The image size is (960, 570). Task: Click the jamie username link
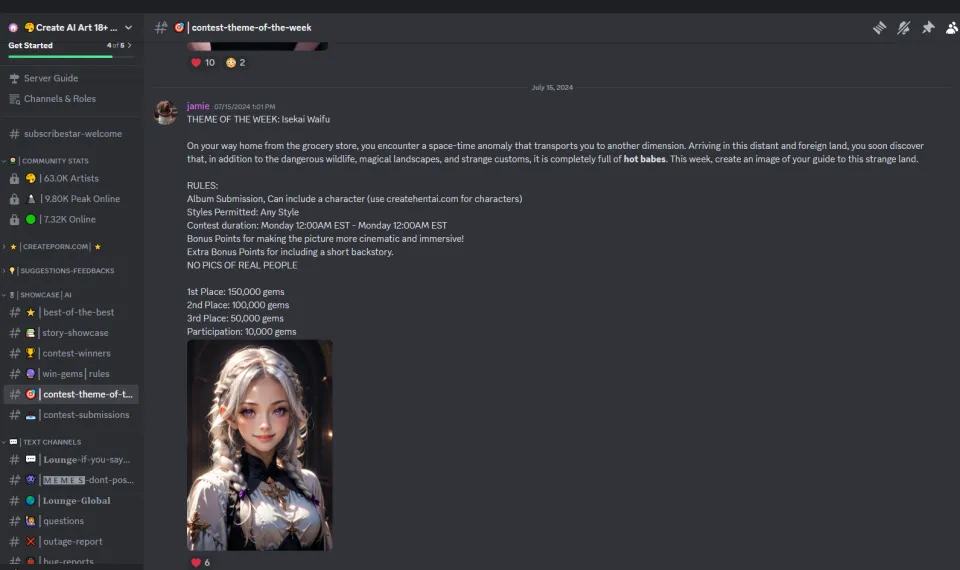[x=198, y=106]
